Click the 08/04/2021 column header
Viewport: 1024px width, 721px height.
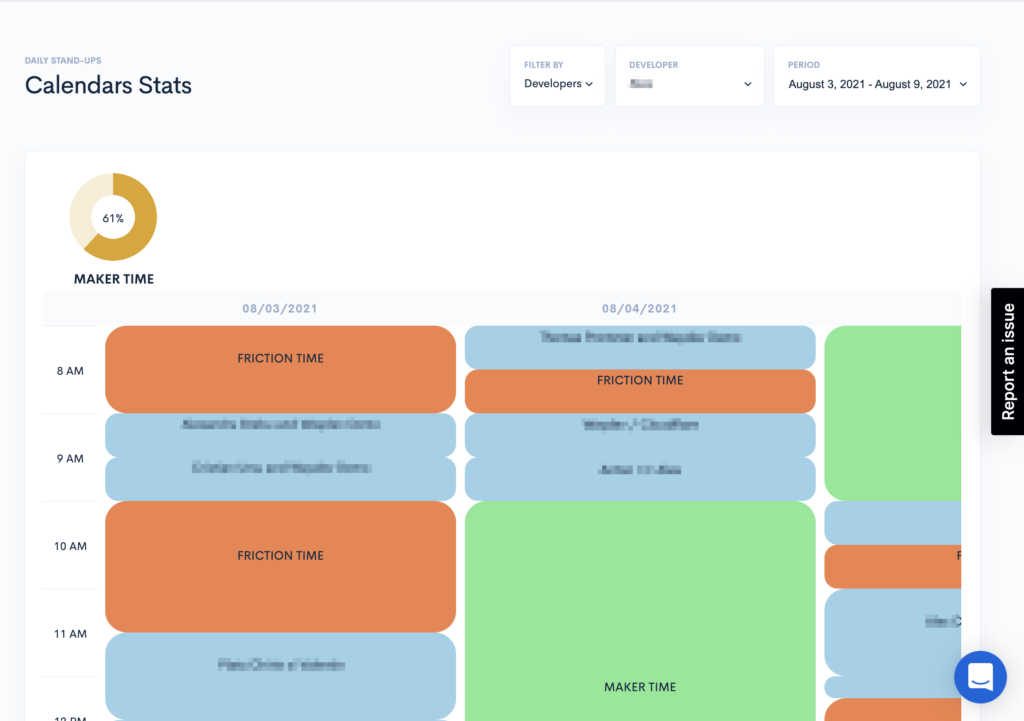coord(639,309)
